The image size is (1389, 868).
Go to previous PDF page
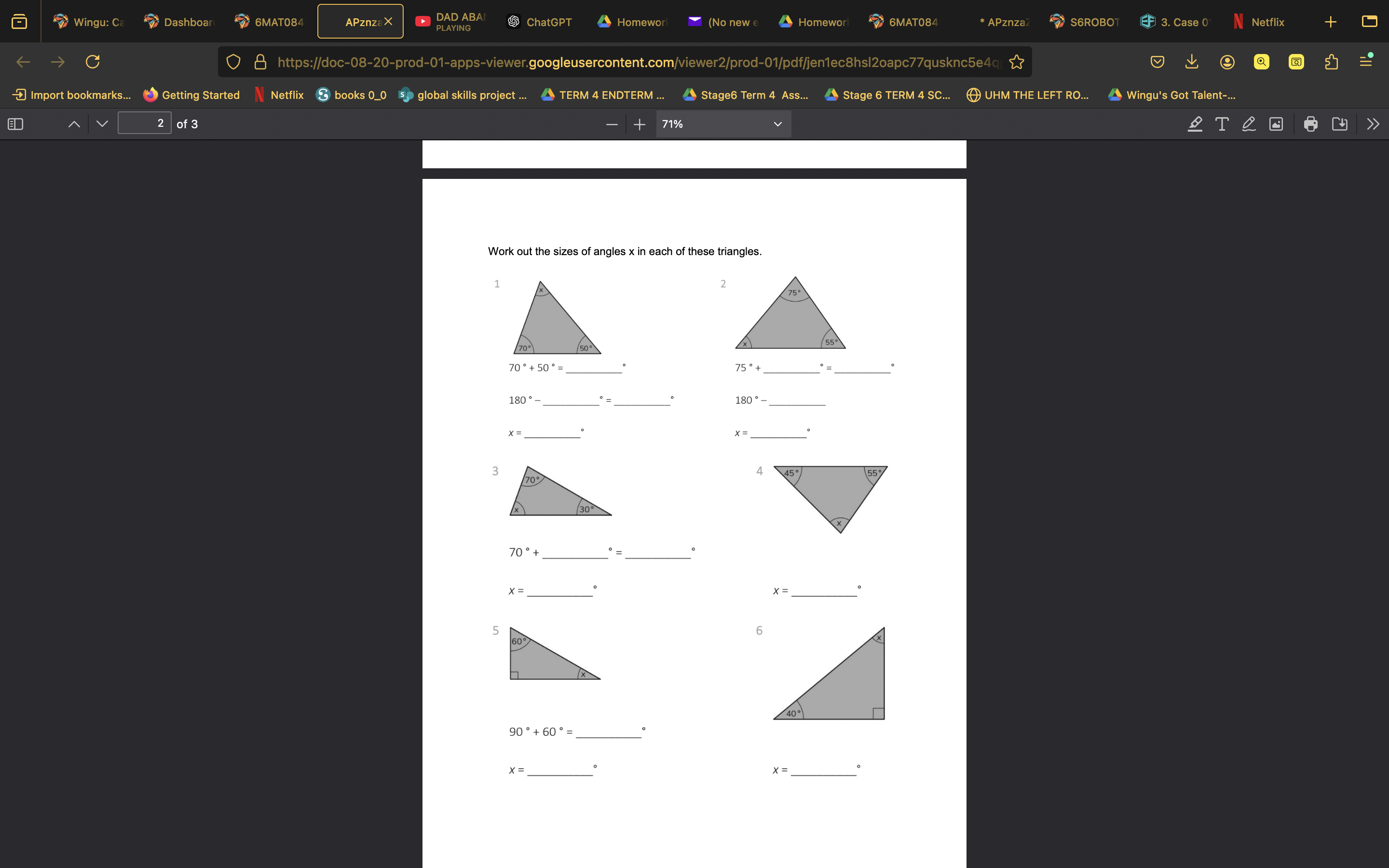[74, 124]
